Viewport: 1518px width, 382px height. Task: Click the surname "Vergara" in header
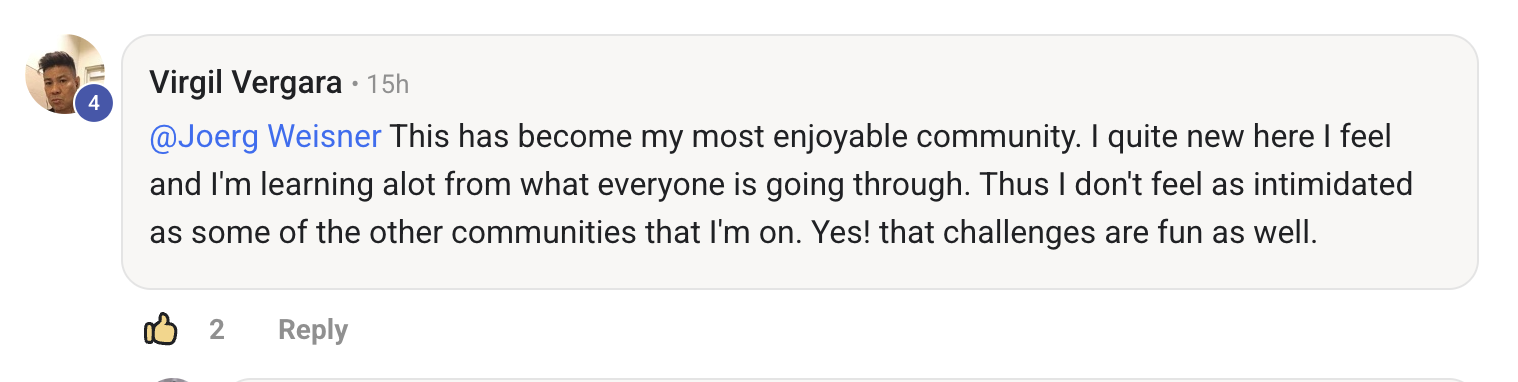coord(288,83)
